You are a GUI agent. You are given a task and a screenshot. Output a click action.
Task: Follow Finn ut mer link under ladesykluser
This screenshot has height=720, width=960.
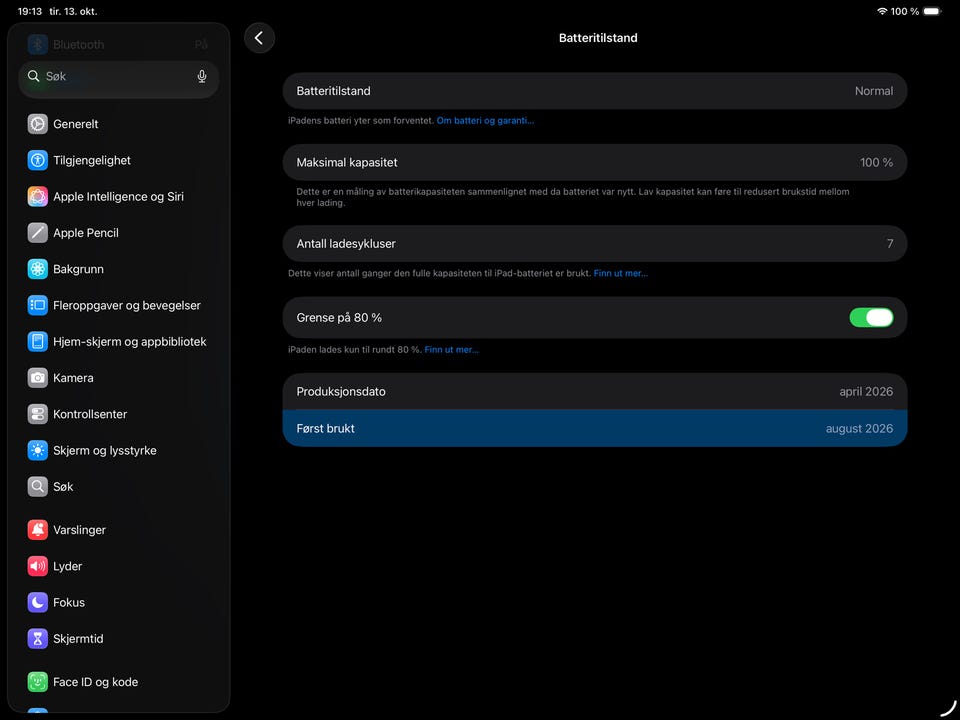coord(620,273)
